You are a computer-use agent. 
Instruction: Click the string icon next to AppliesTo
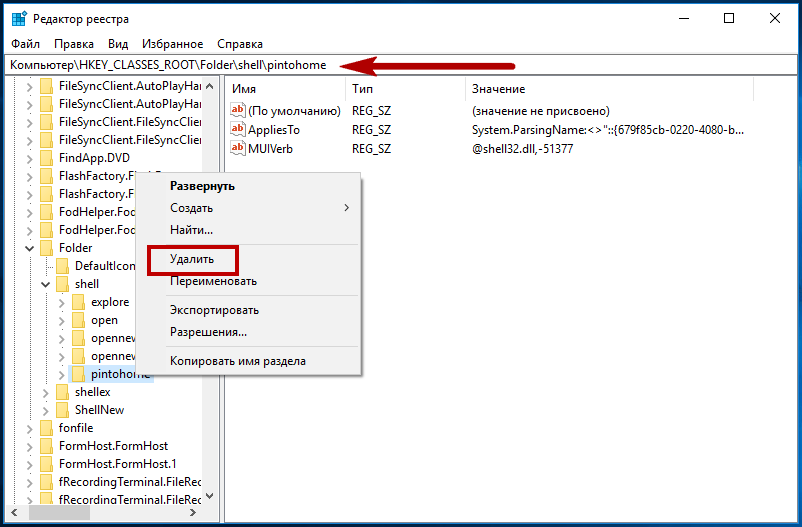pos(238,129)
